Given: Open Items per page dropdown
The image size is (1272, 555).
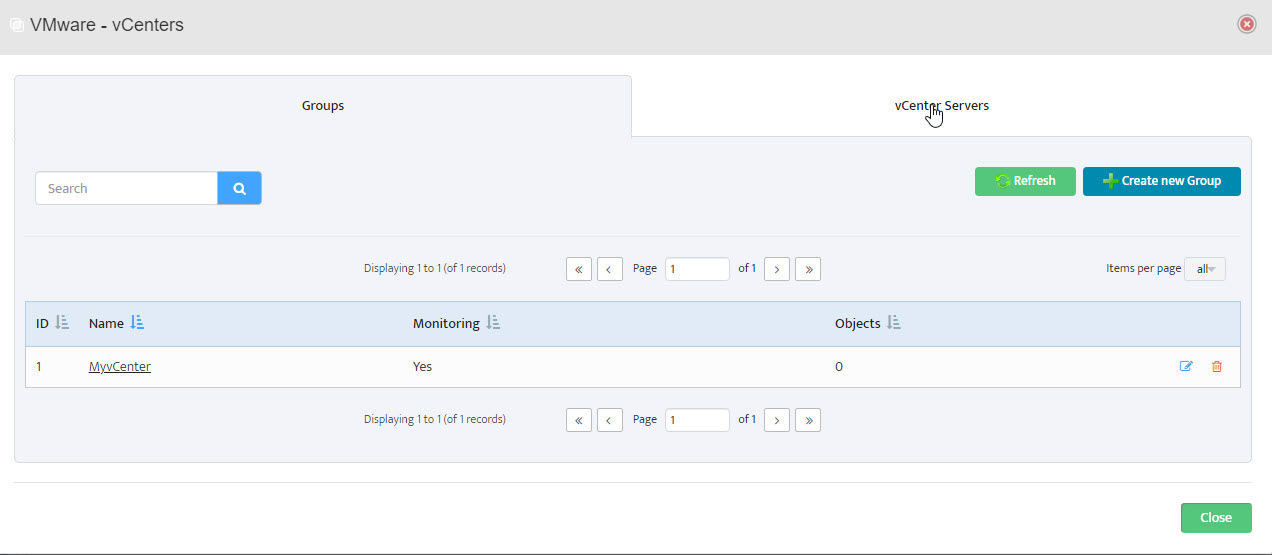Looking at the screenshot, I should tap(1205, 269).
